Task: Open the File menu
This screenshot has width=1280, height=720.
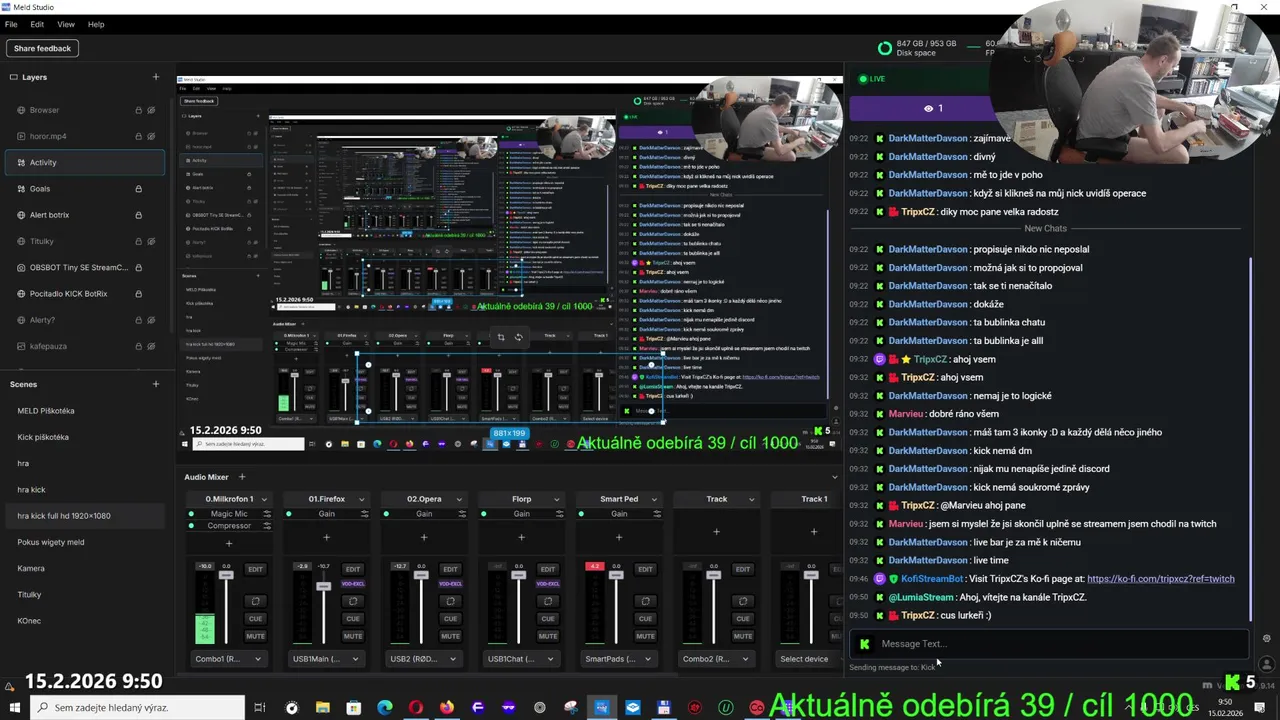Action: [11, 24]
